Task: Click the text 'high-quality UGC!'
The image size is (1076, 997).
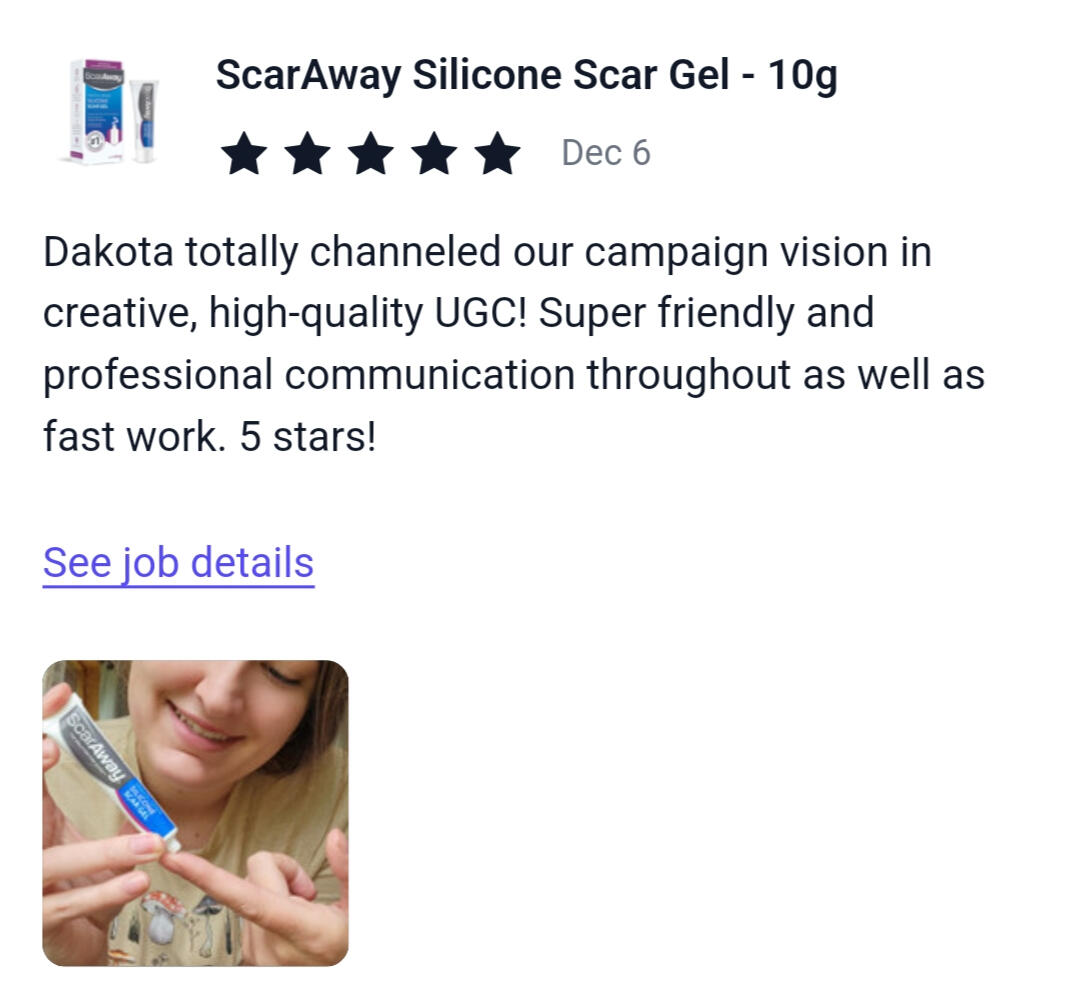Action: coord(367,314)
